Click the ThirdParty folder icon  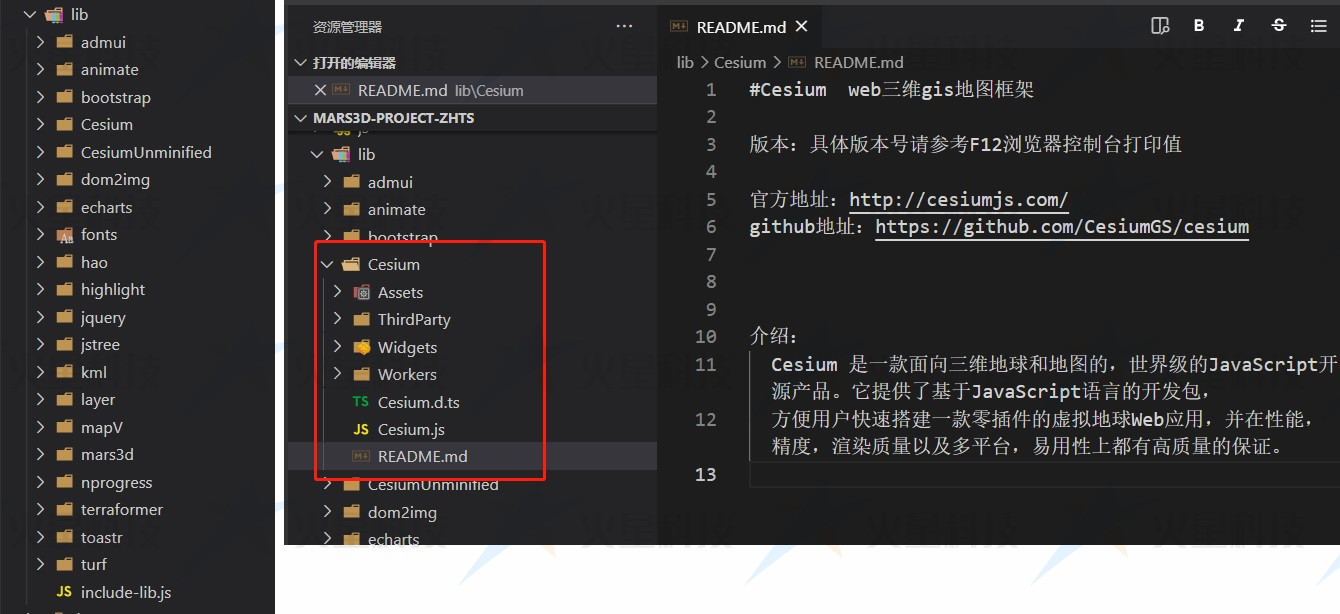(x=362, y=320)
